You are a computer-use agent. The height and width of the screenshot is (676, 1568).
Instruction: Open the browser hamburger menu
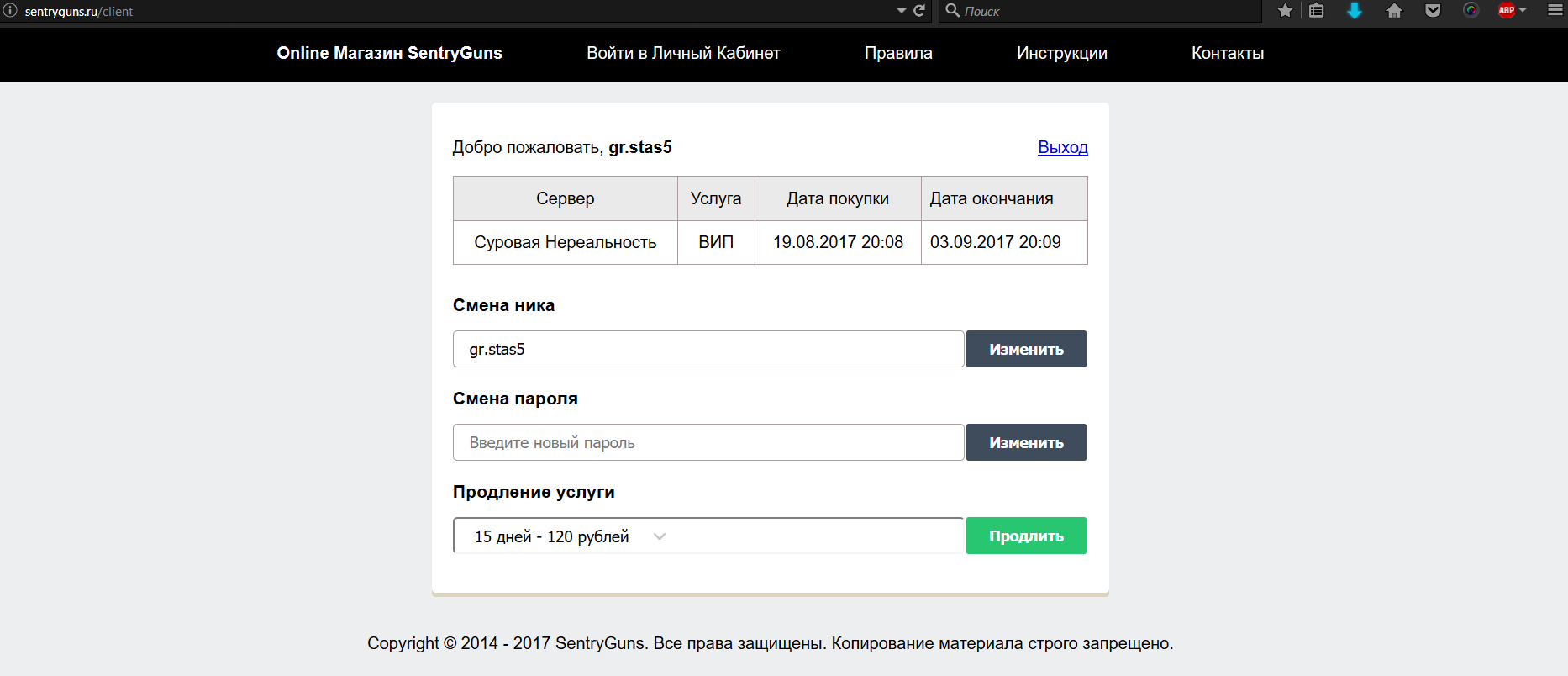click(x=1555, y=11)
